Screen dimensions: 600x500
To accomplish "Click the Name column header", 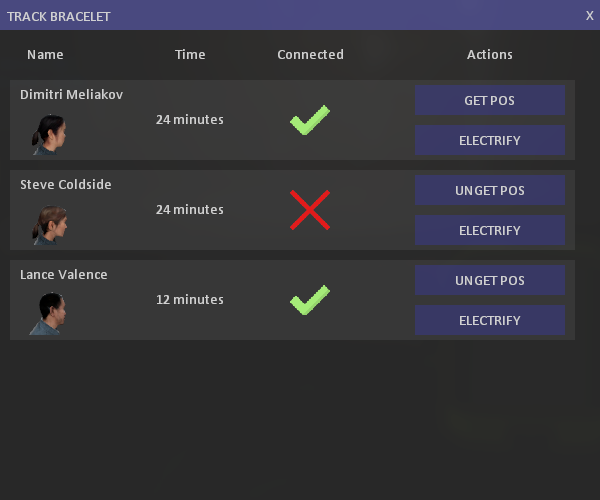I will coord(45,55).
